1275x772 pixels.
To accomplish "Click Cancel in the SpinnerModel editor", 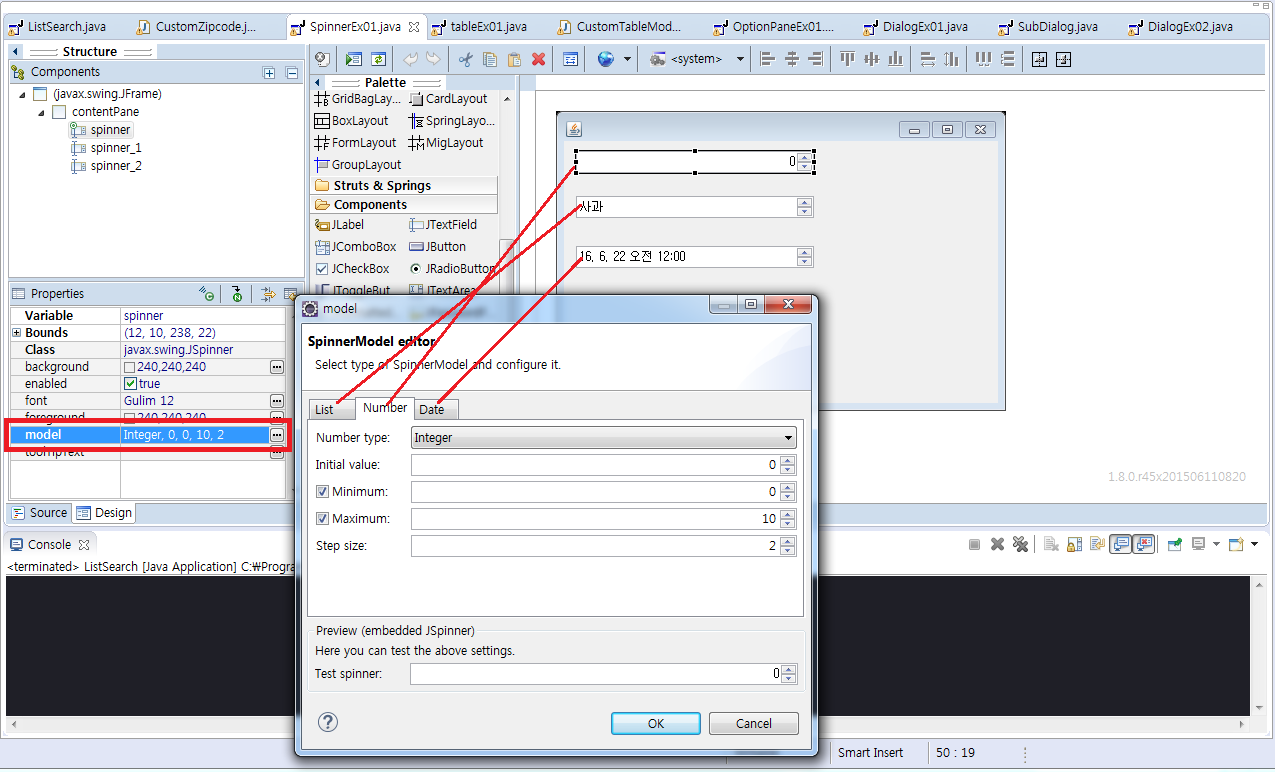I will coord(753,723).
